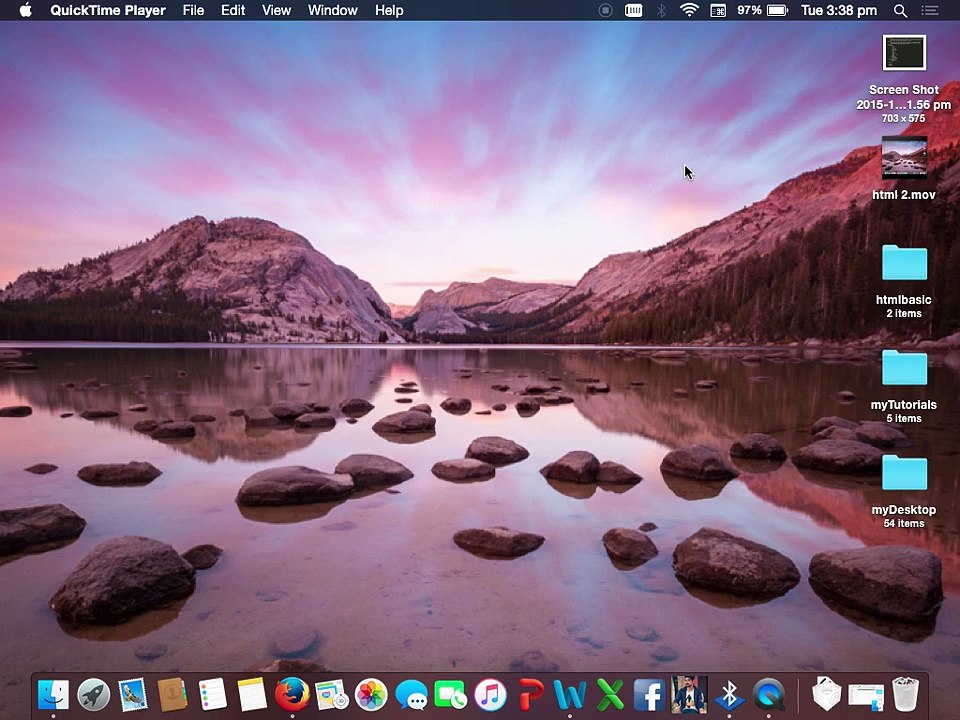Image resolution: width=960 pixels, height=720 pixels.
Task: Open the Apple menu
Action: pos(25,10)
